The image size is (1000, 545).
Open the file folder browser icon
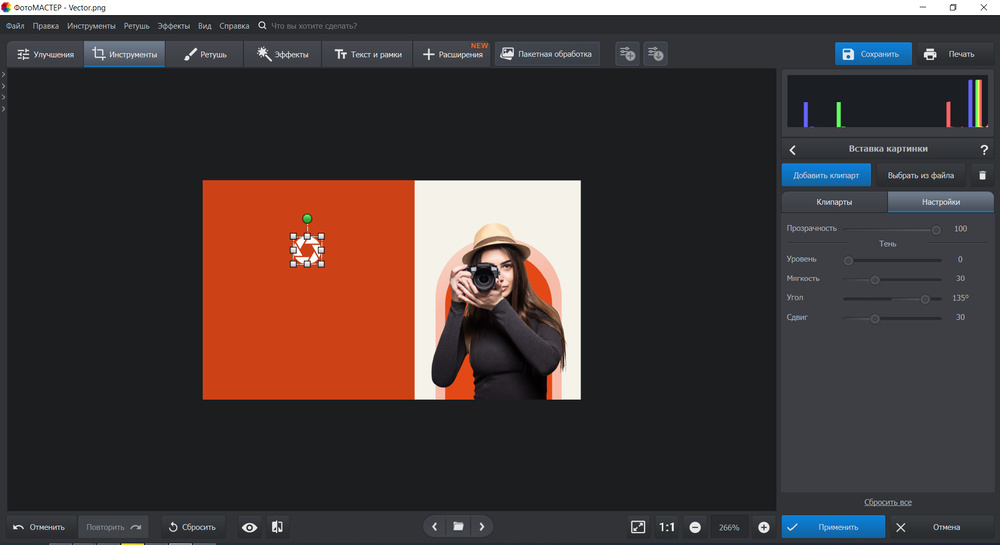point(458,526)
